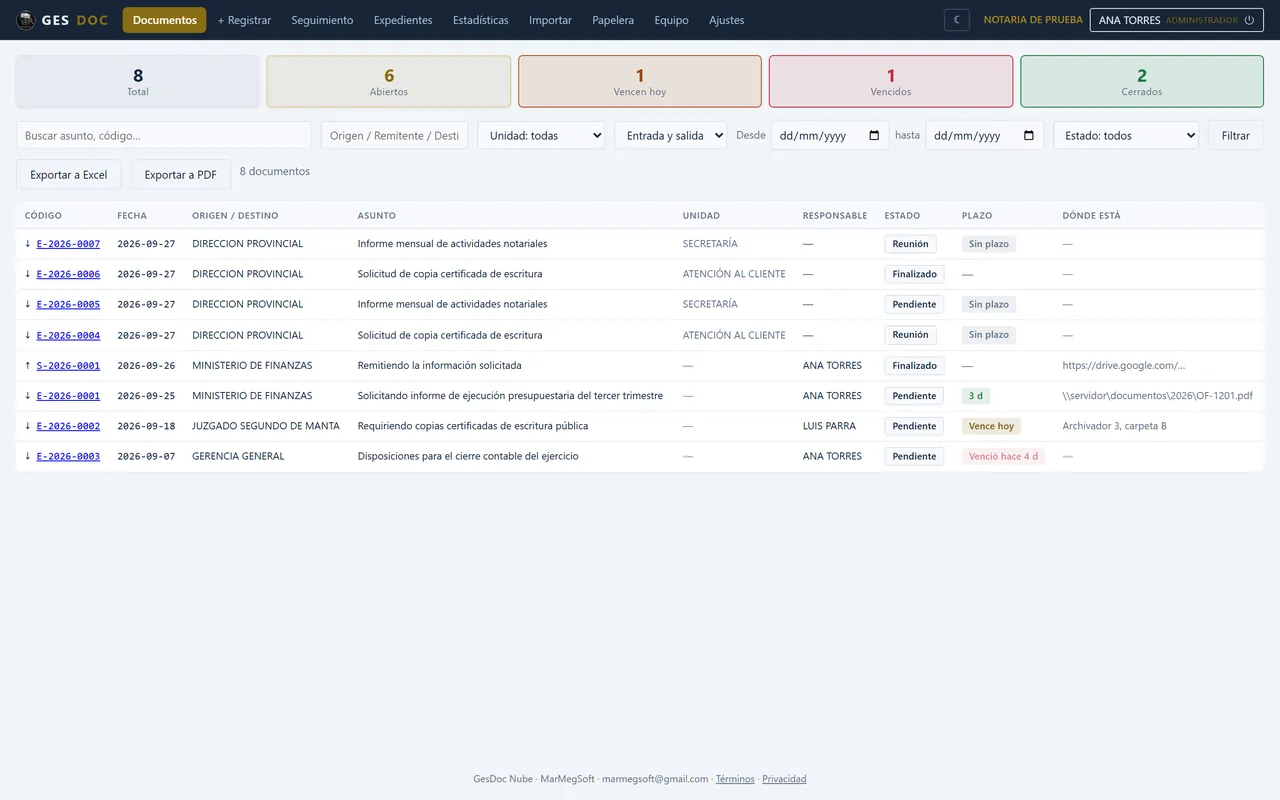Image resolution: width=1280 pixels, height=800 pixels.
Task: Click the Venció hace 4 d badge
Action: (x=1003, y=456)
